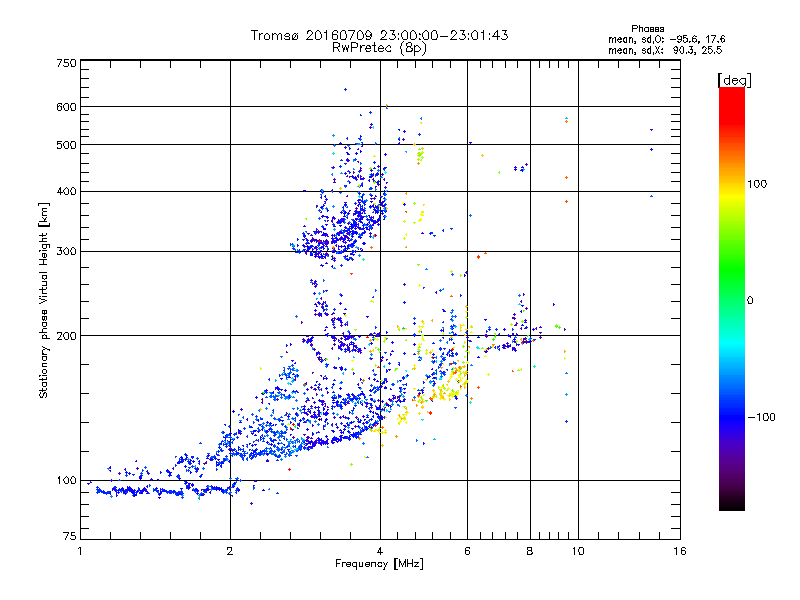This screenshot has width=800, height=600.
Task: Click the x-axis tick label '8'
Action: tap(530, 551)
